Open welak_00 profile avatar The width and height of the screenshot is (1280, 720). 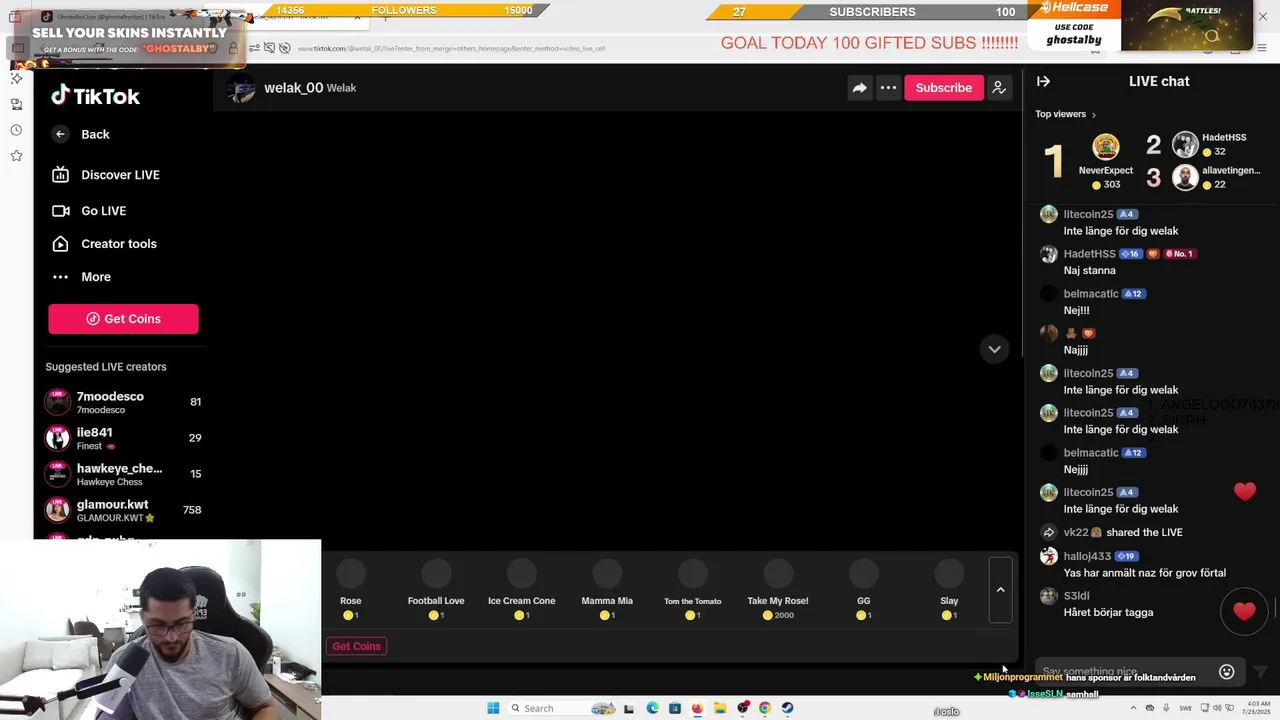click(240, 88)
